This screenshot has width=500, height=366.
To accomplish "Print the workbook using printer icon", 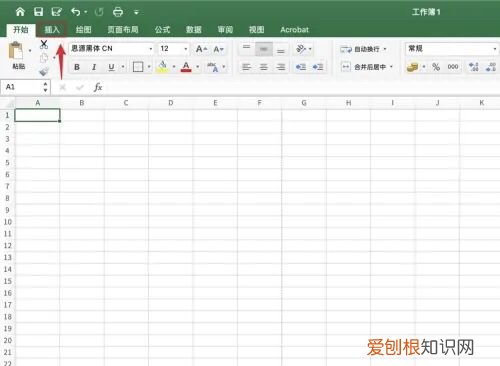I will pyautogui.click(x=118, y=12).
